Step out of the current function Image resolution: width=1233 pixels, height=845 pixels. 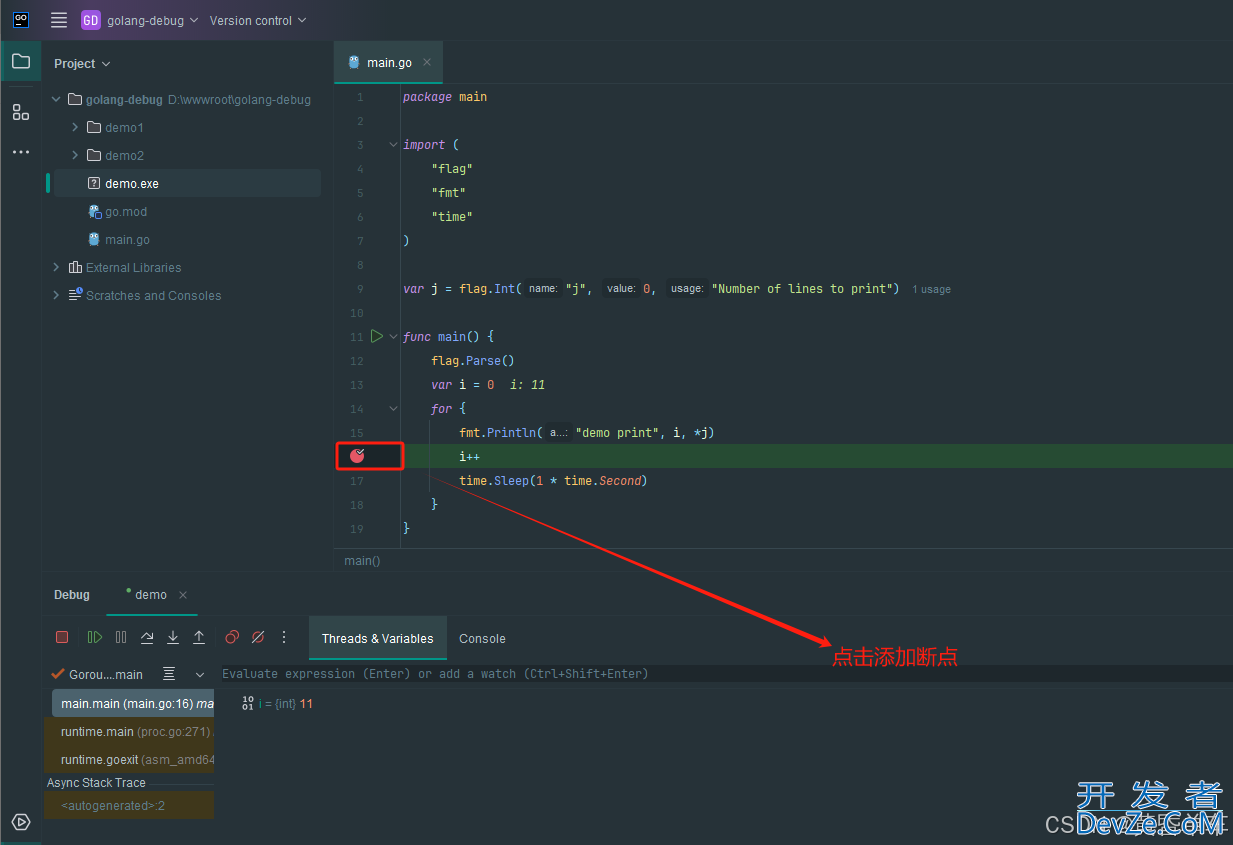click(199, 637)
